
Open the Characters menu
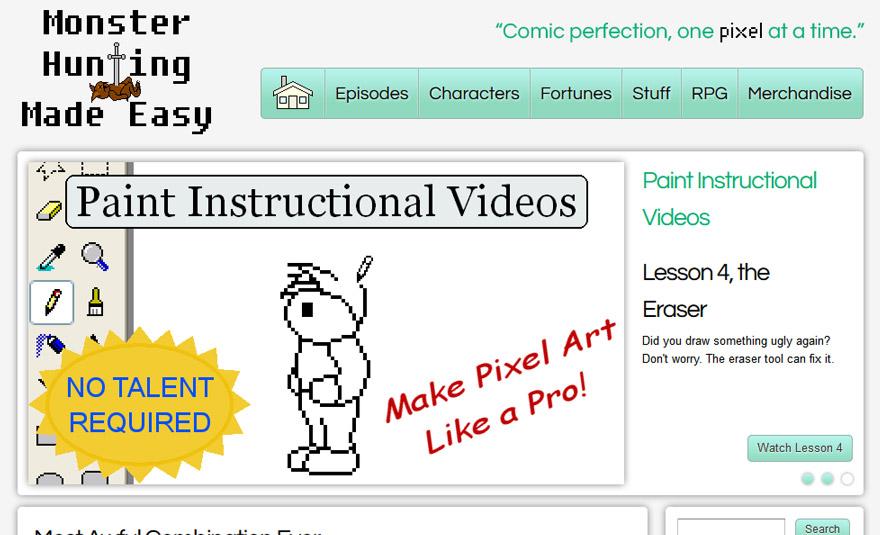tap(474, 93)
